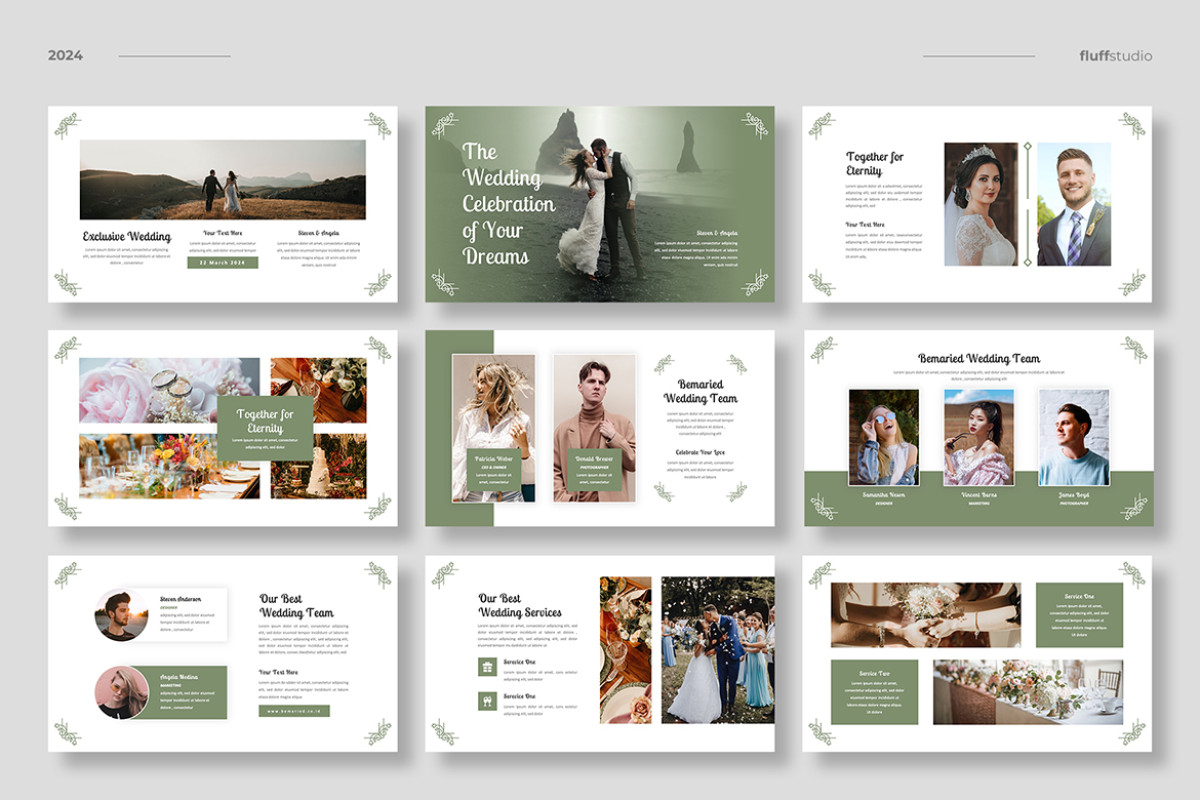Screen dimensions: 1200x800
Task: Open the www.bemaried.co.id link button
Action: [294, 711]
